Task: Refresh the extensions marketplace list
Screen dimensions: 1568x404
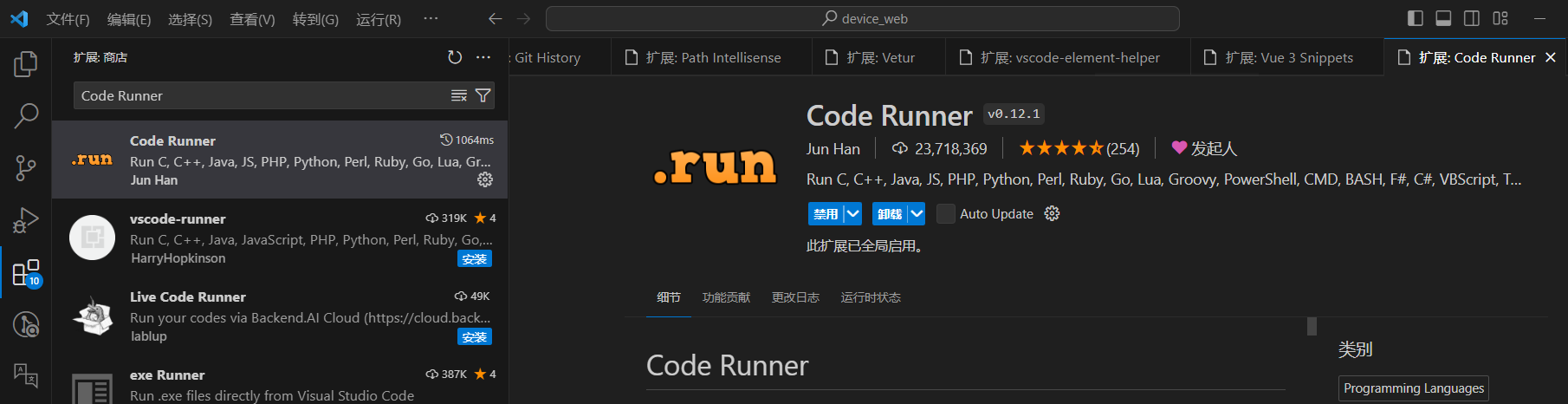Action: [x=455, y=57]
